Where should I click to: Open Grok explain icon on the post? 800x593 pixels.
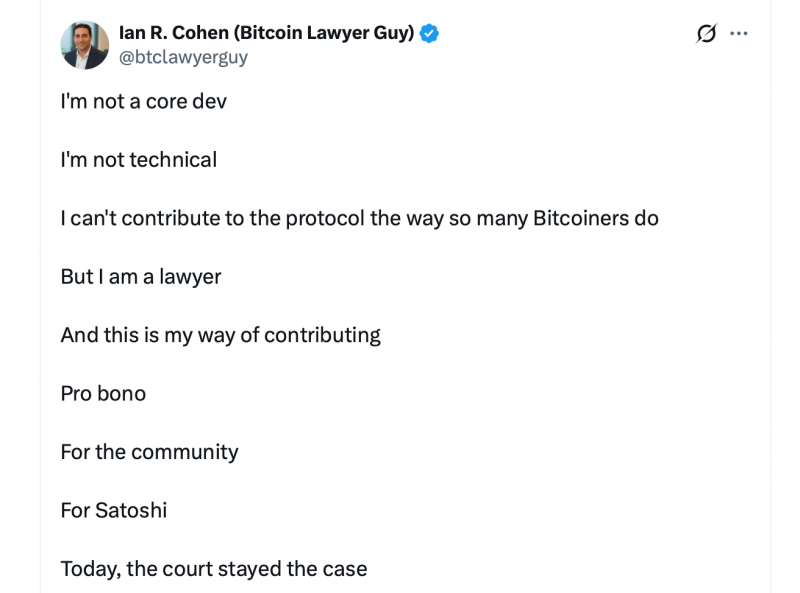706,34
